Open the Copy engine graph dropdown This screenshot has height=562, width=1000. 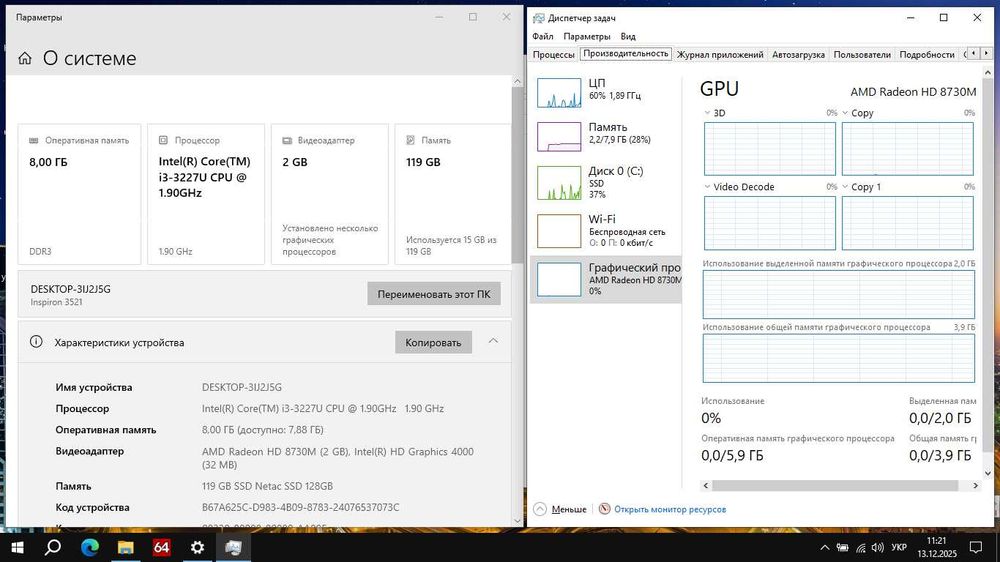coord(845,113)
